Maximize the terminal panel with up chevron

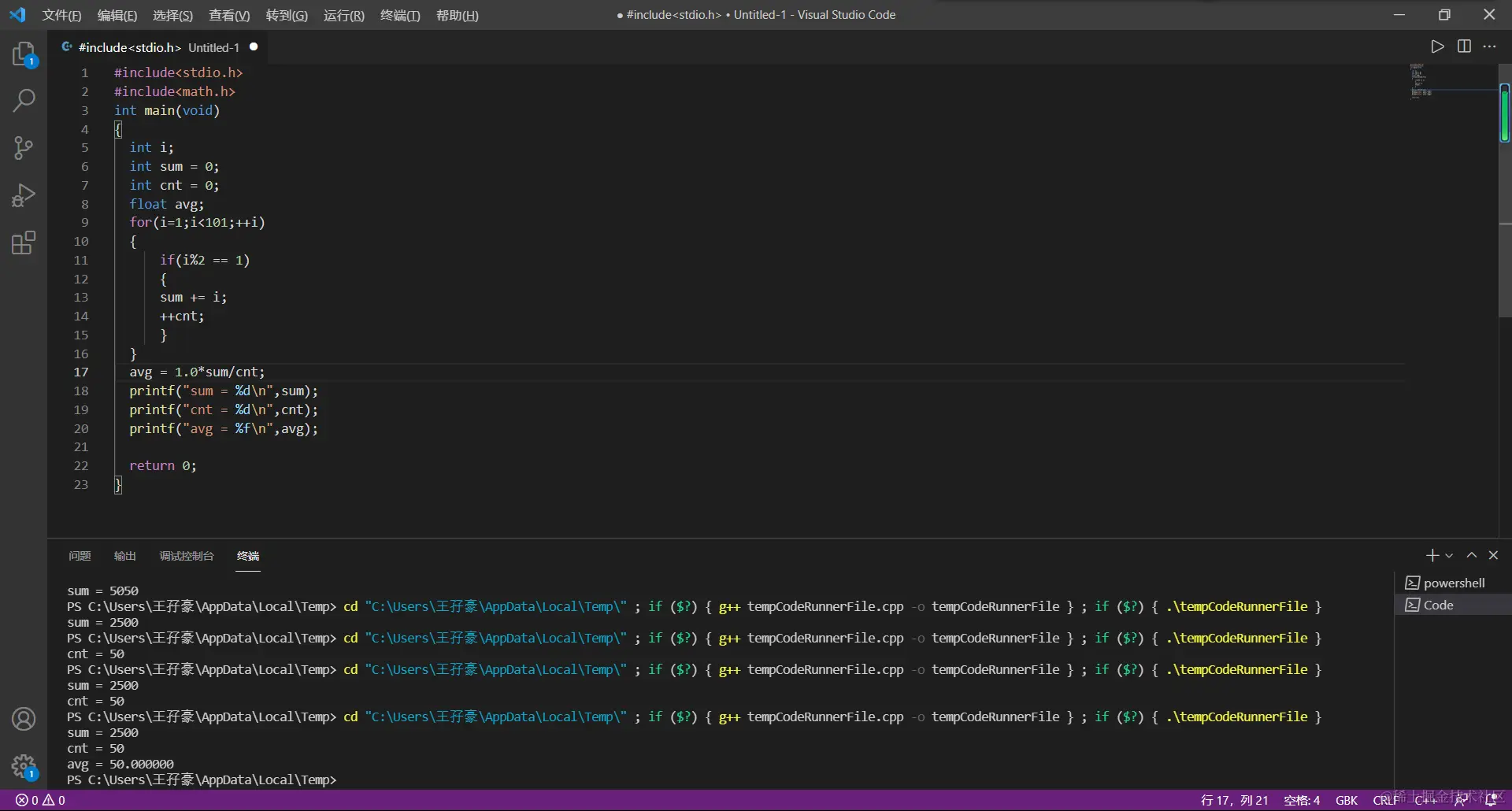pos(1471,555)
